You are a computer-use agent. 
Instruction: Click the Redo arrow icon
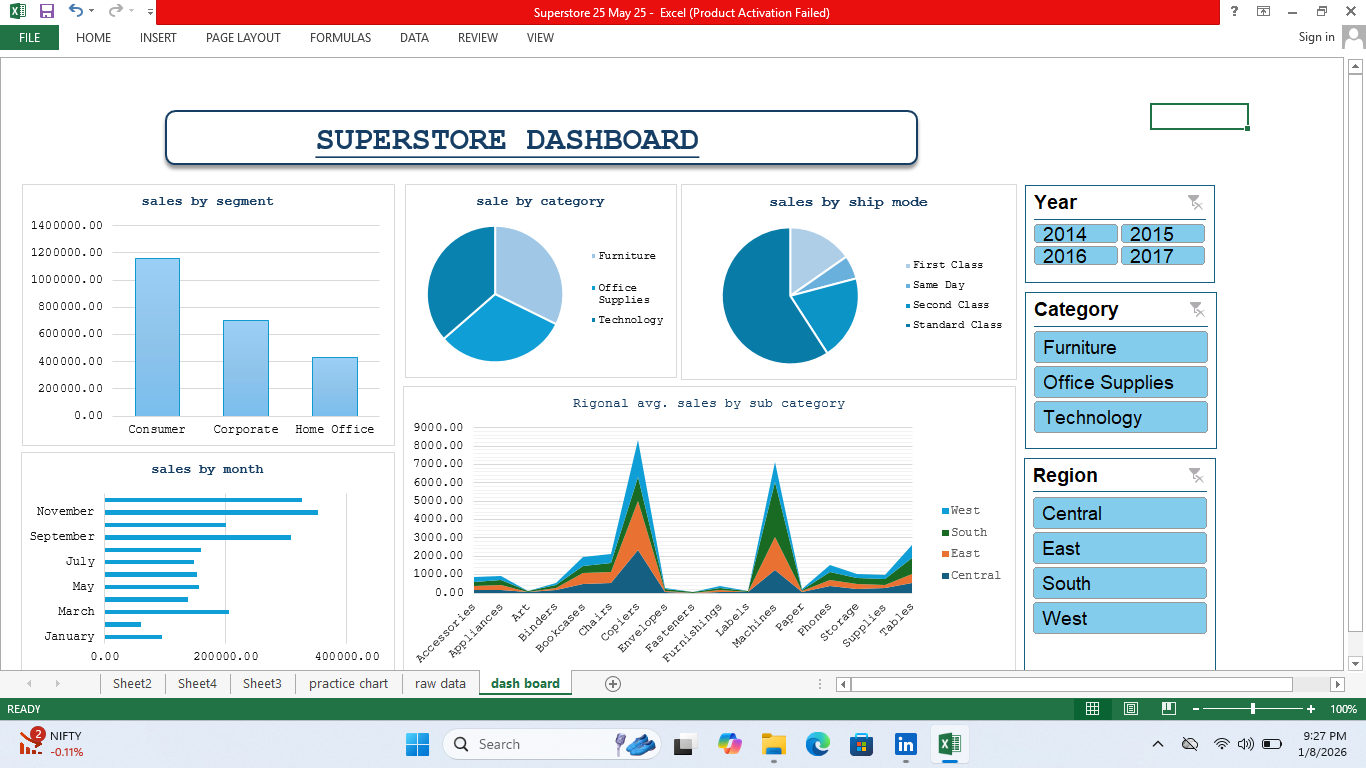[x=116, y=11]
